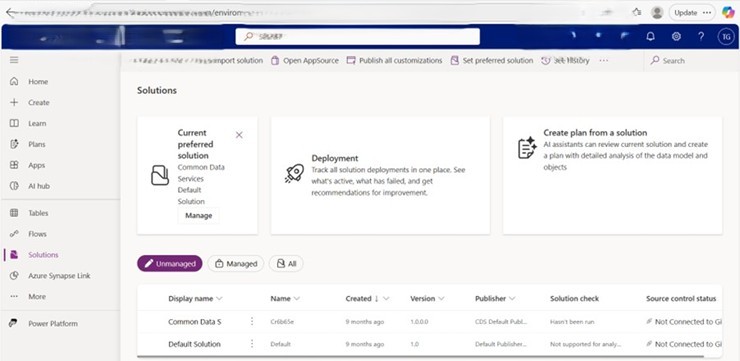740x361 pixels.
Task: Go to Plans in sidebar
Action: 37,144
